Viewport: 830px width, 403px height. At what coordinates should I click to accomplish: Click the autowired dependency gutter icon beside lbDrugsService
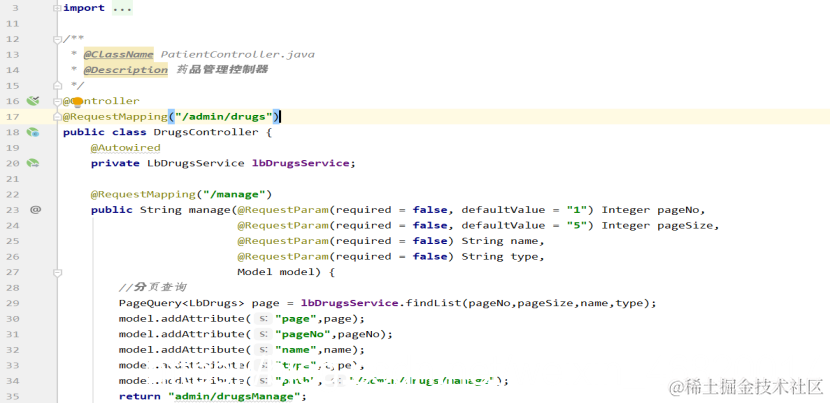[x=33, y=163]
